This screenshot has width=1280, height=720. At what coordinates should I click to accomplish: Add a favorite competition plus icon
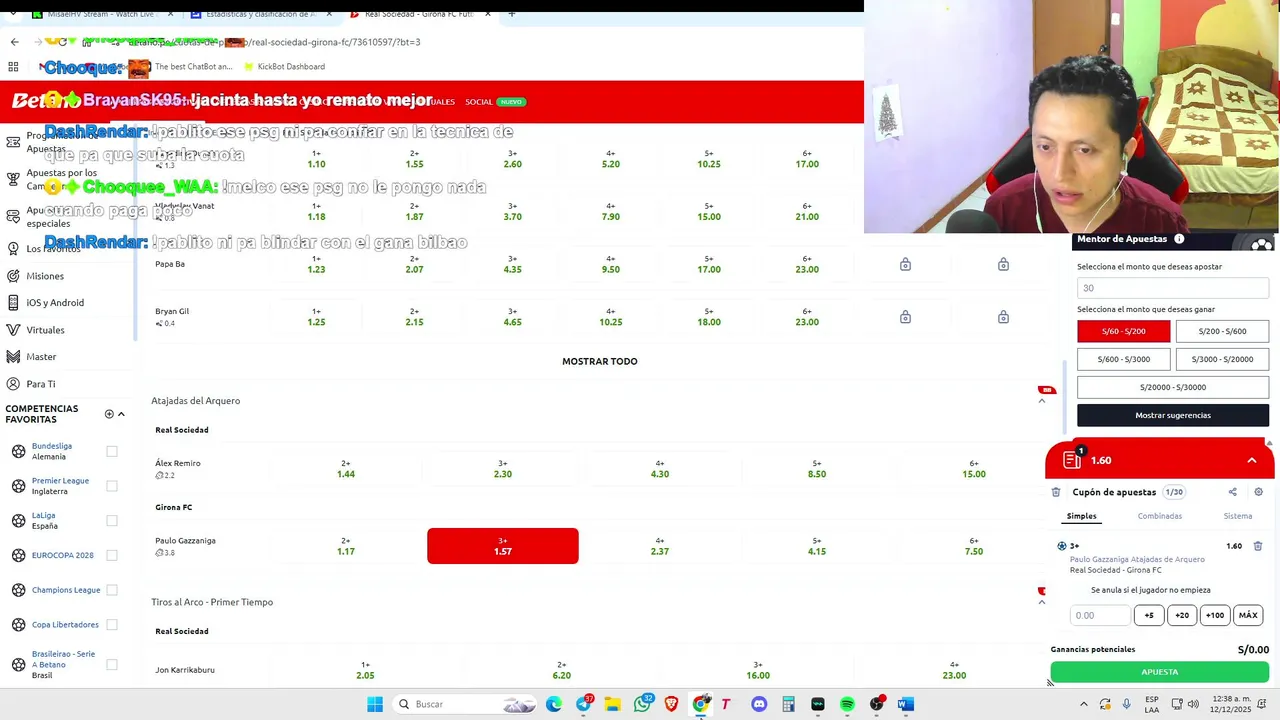coord(109,414)
